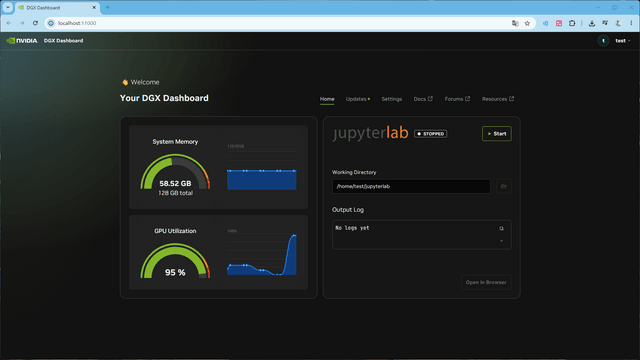Click the site info icon beside localhost
640x360 pixels.
tap(51, 23)
